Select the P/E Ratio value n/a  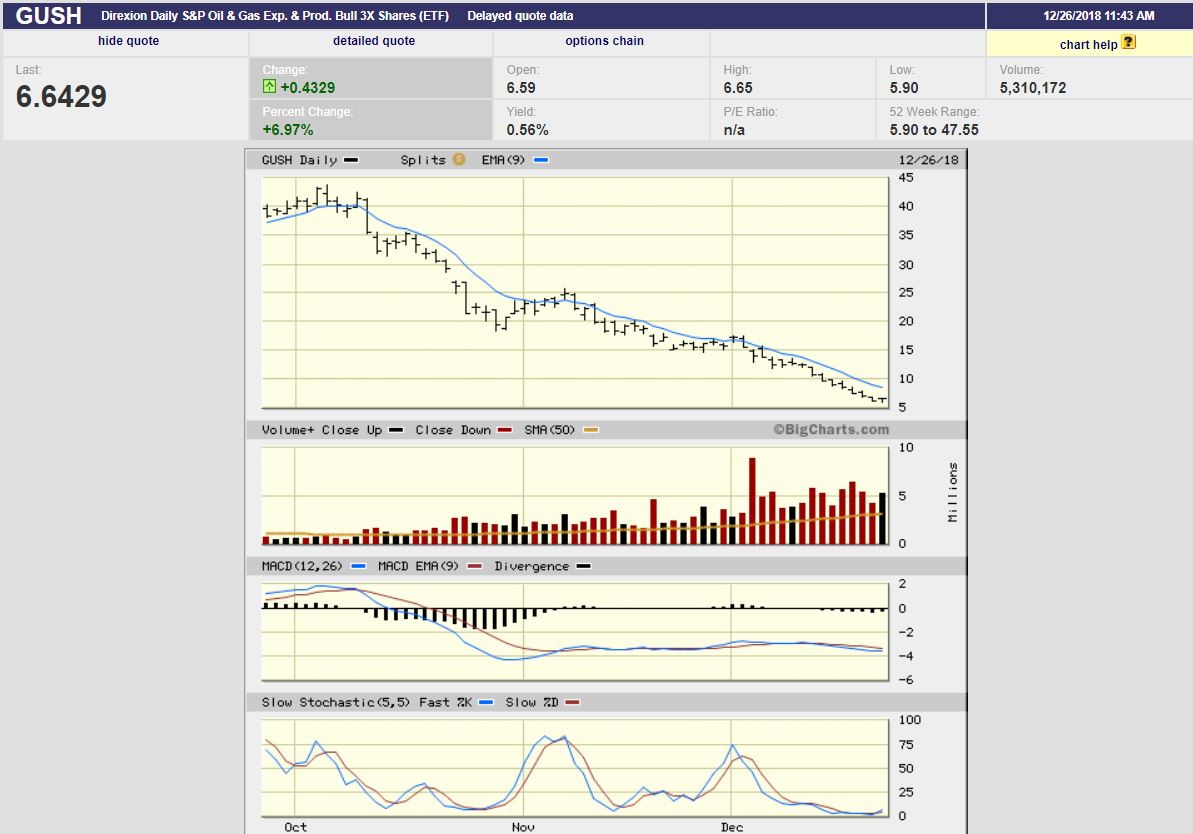coord(734,130)
